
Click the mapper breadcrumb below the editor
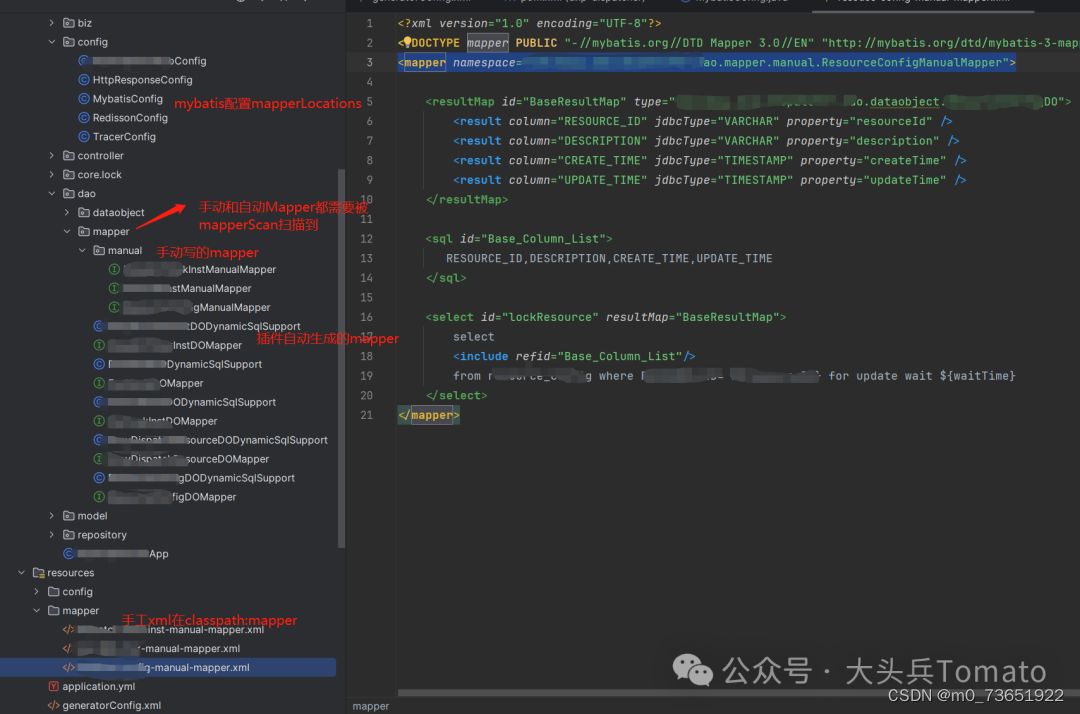click(371, 705)
